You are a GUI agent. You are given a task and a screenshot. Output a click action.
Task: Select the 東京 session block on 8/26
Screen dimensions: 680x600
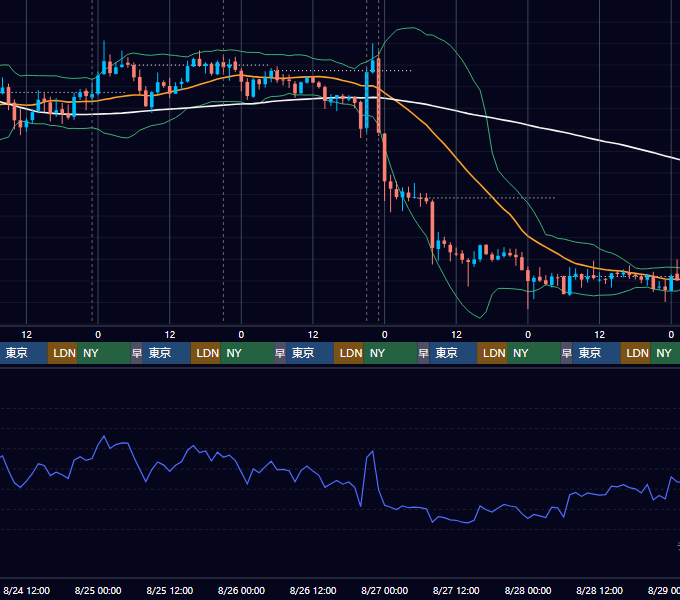(x=310, y=353)
